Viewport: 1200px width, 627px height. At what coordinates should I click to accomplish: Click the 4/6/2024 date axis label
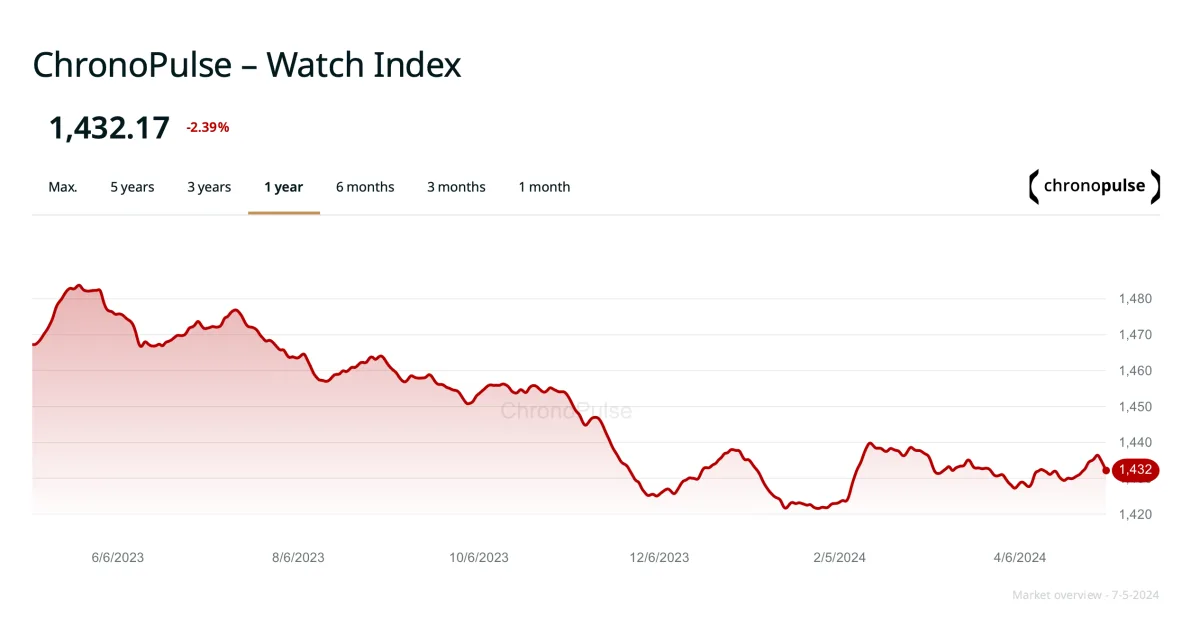coord(1019,558)
